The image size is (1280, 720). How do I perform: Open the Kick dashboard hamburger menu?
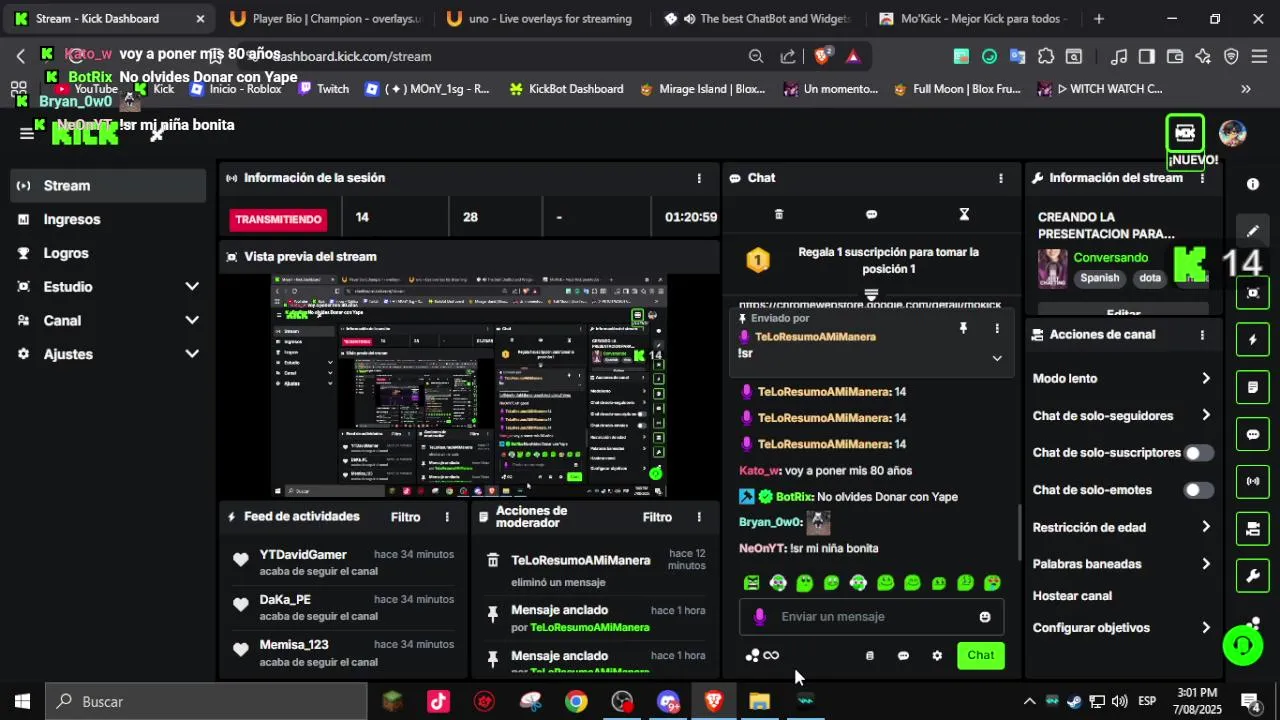(x=26, y=133)
